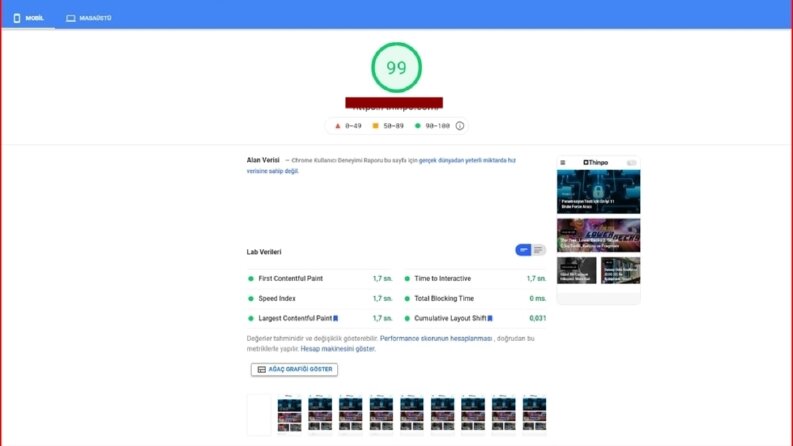
Task: Click the 'Lab Verileri' heading
Action: coord(264,252)
